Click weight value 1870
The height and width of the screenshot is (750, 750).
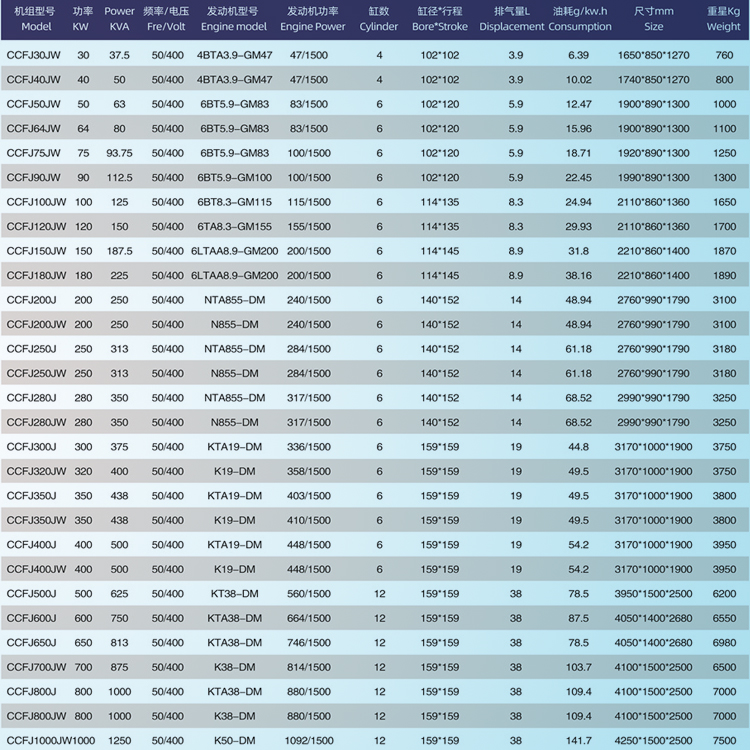[724, 251]
